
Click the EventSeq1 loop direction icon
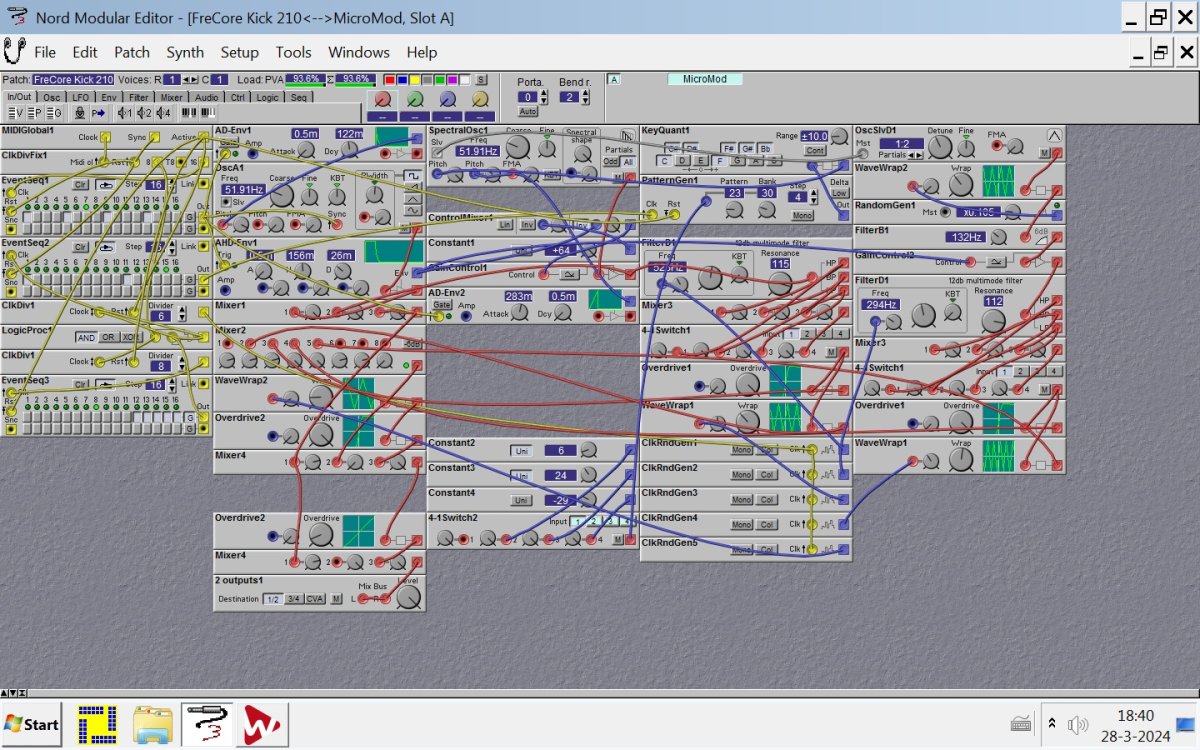[105, 185]
